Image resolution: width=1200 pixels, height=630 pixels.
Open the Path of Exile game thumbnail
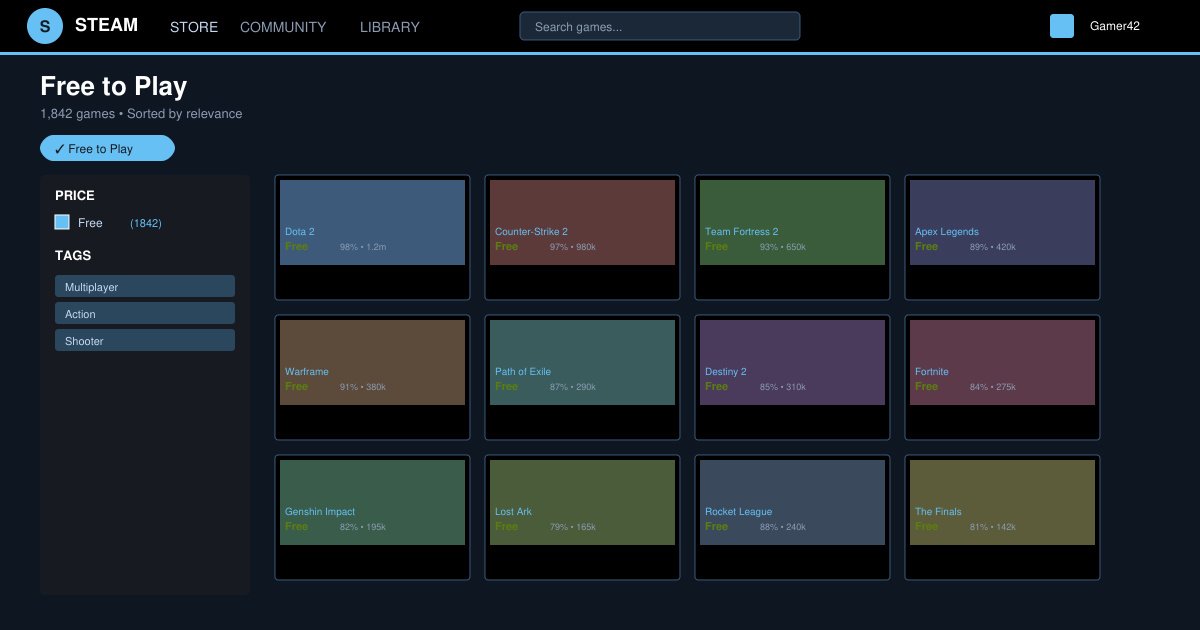(582, 362)
